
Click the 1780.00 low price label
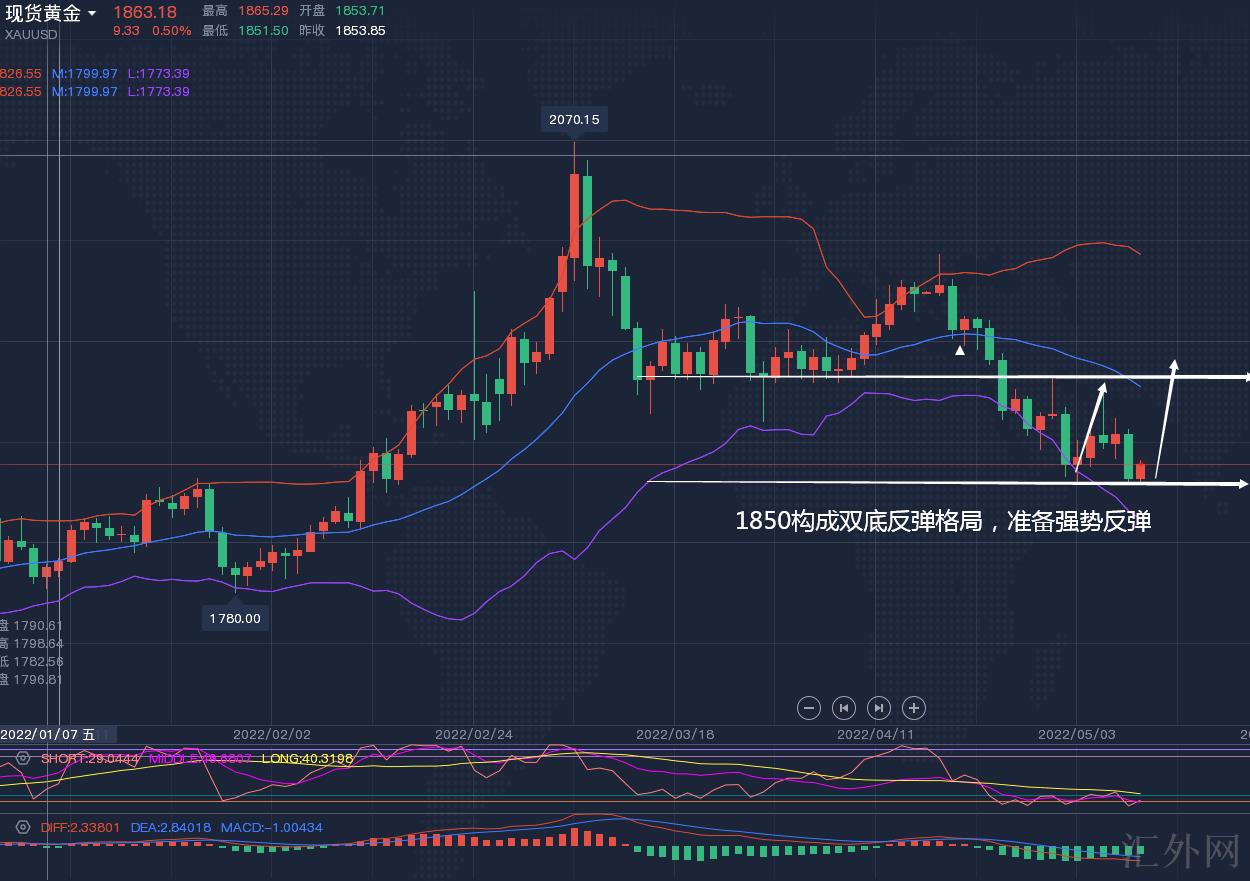click(235, 619)
